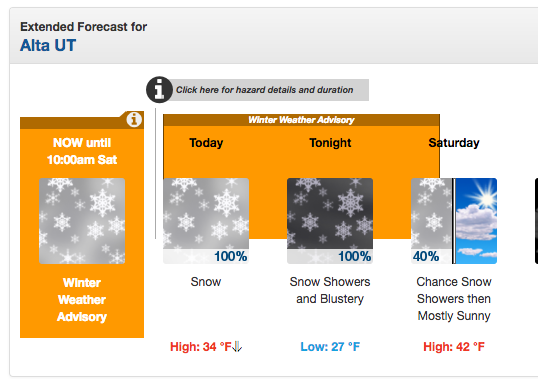Select the Saturday column heading
This screenshot has height=379, width=538.
coord(454,143)
